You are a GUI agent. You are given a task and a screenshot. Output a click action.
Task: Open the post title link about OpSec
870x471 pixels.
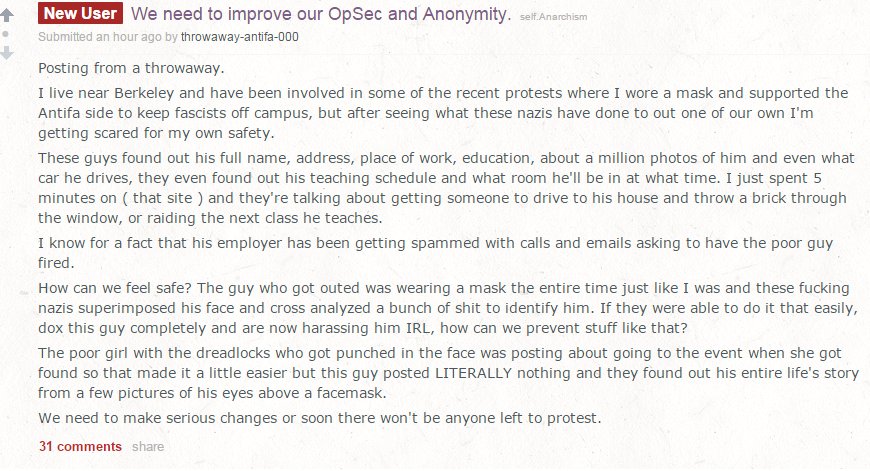320,15
